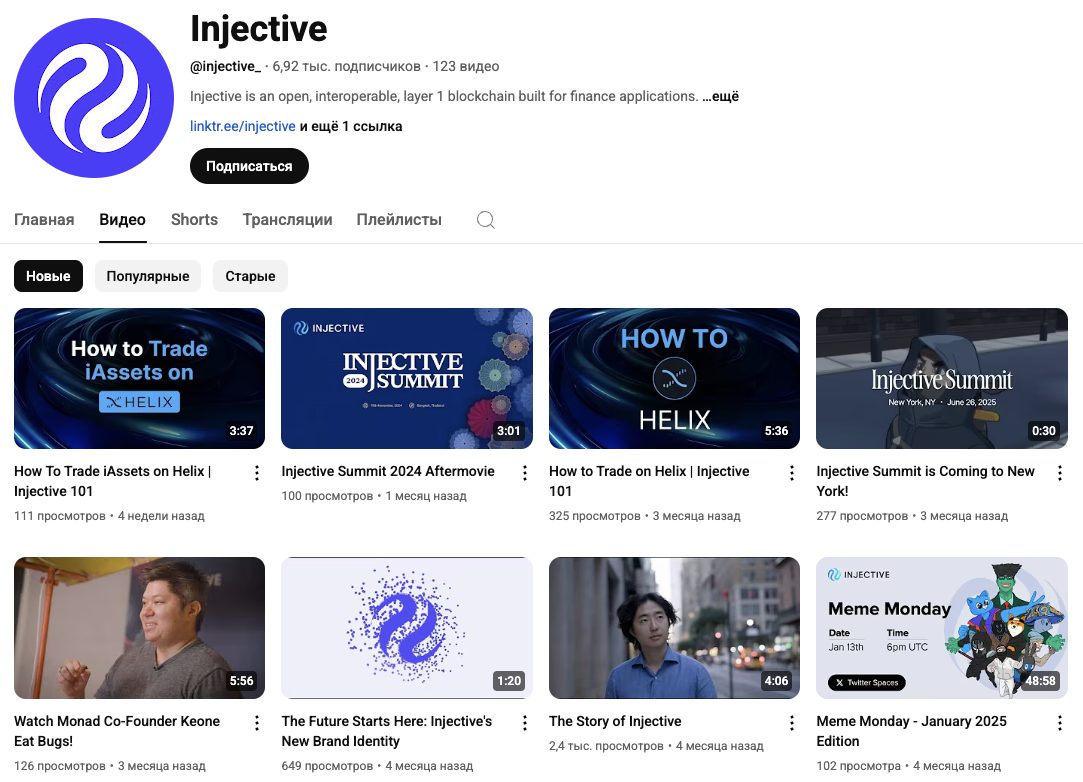1083x782 pixels.
Task: Play the HOW TO HELIX thumbnail
Action: (x=674, y=379)
